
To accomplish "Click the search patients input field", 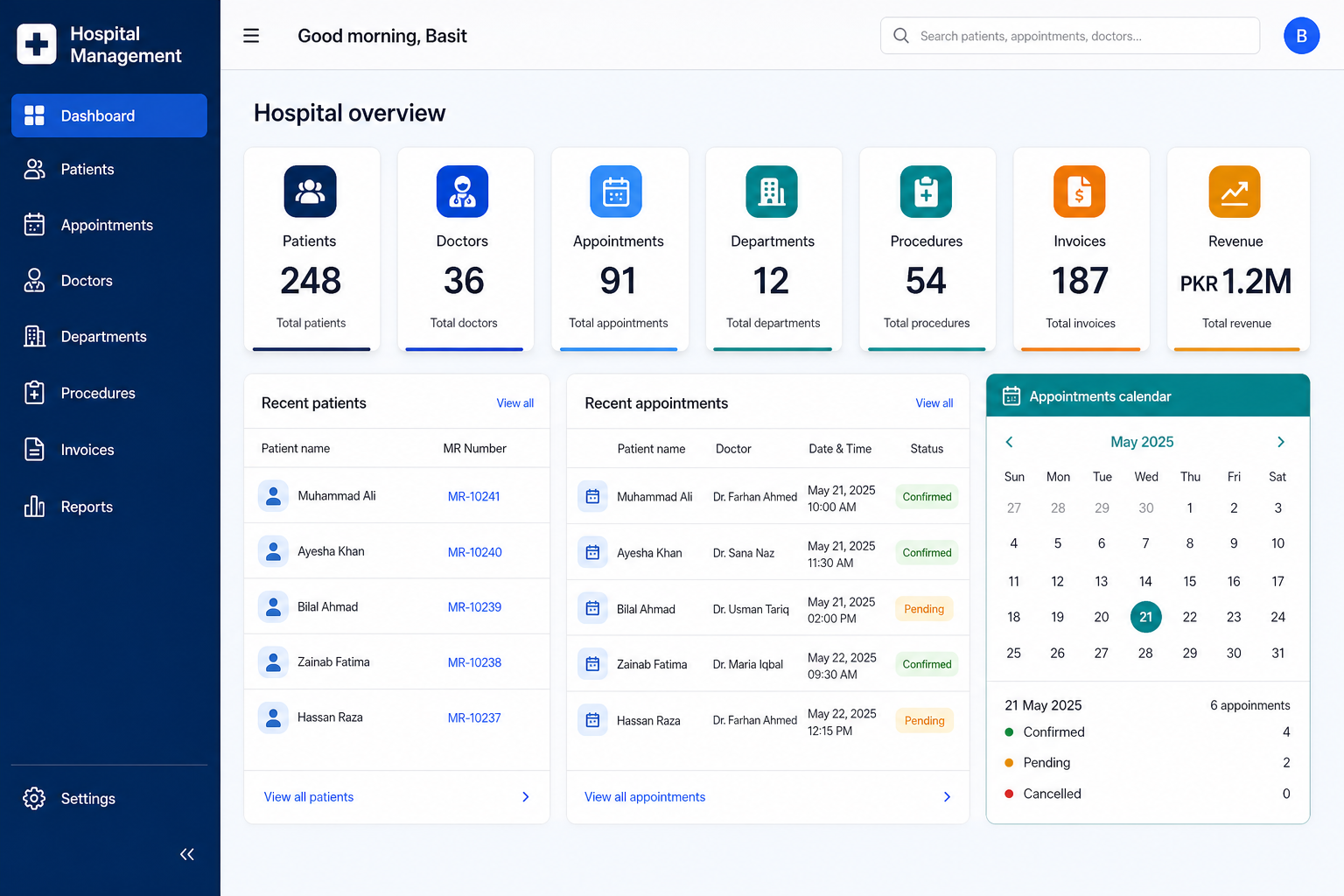I will (x=1070, y=36).
